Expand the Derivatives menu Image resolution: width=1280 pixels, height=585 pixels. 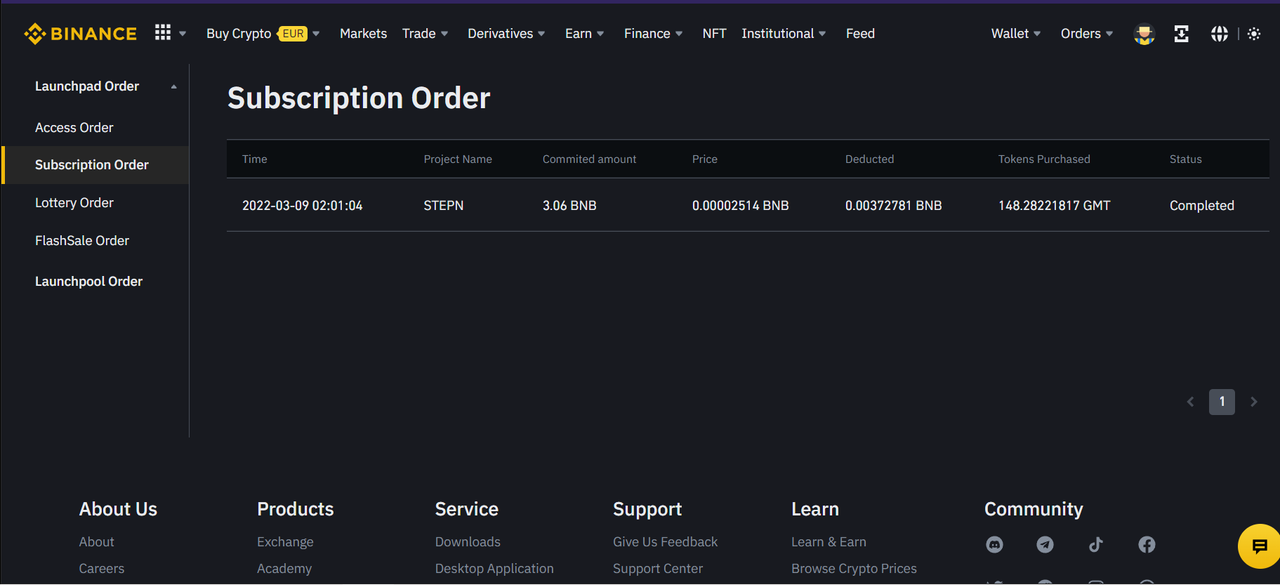click(506, 34)
